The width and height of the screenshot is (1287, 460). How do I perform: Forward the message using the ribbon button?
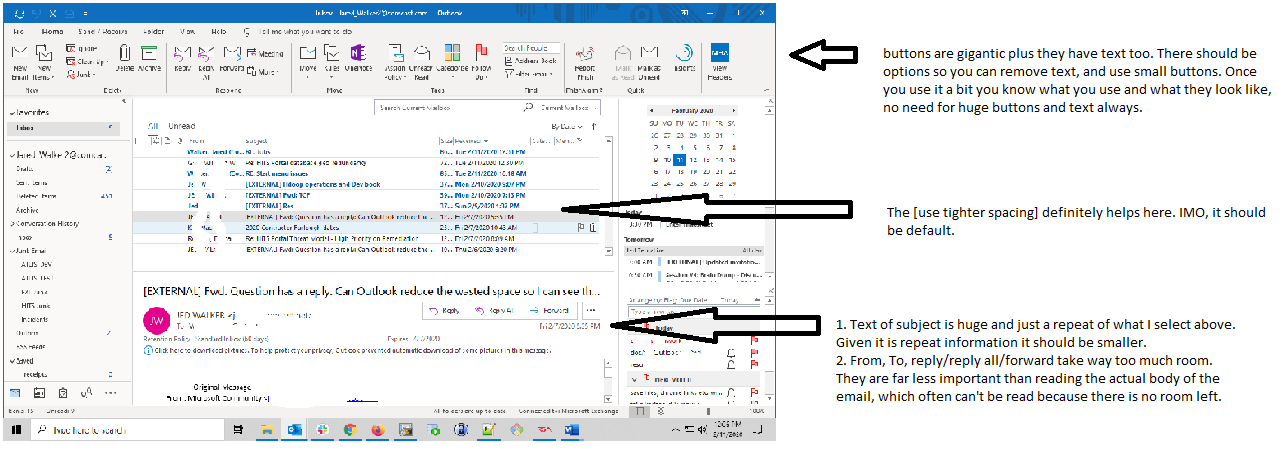[x=232, y=59]
